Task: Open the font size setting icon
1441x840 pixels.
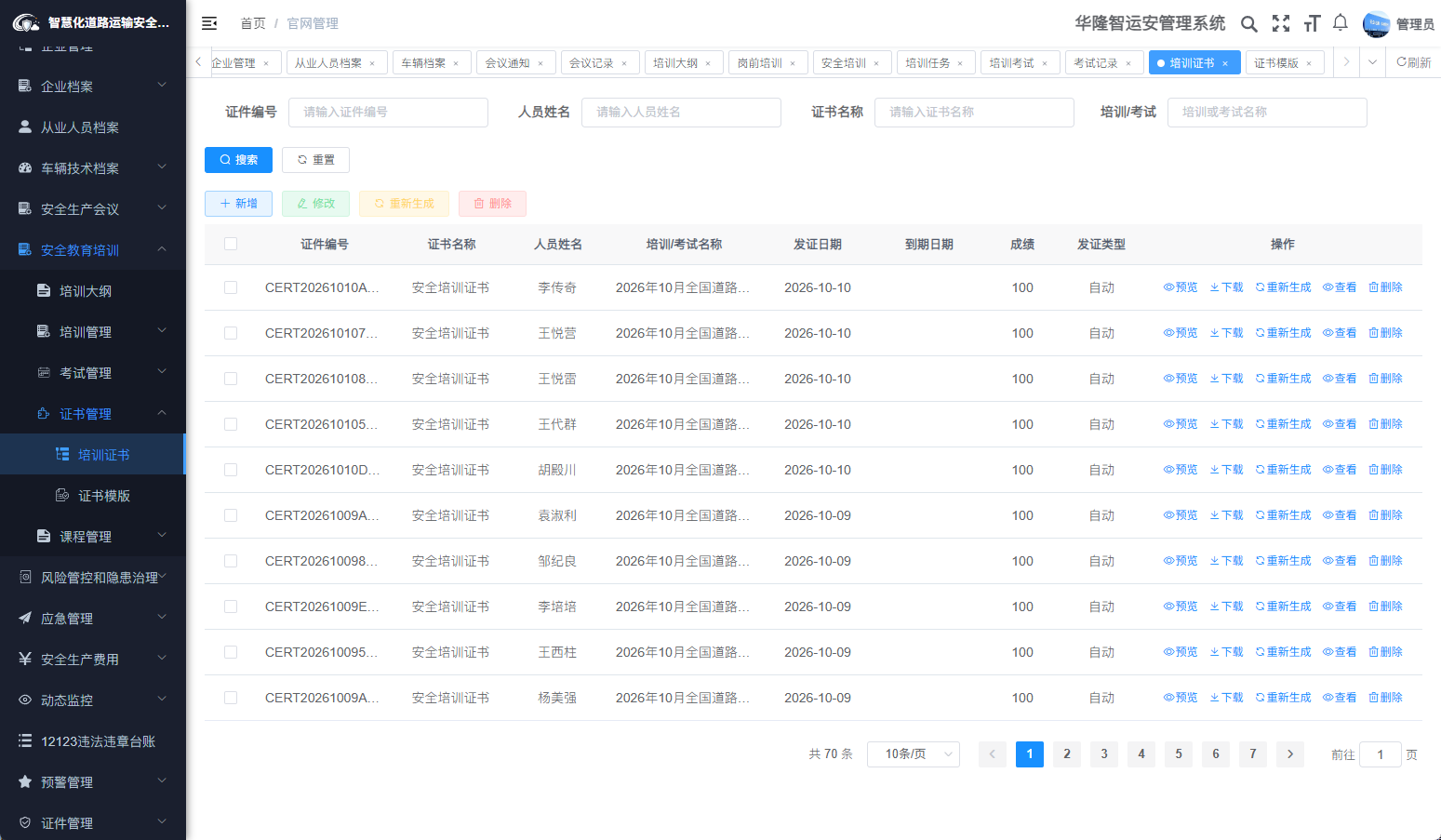Action: (1312, 24)
